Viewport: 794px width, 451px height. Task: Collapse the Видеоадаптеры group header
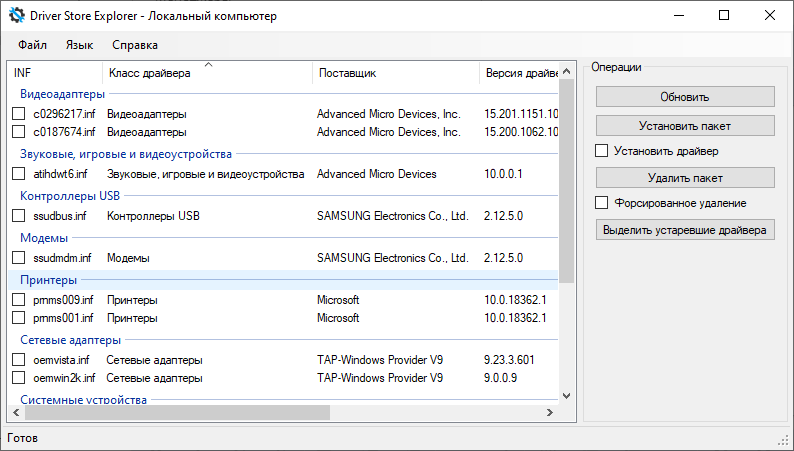[x=55, y=94]
